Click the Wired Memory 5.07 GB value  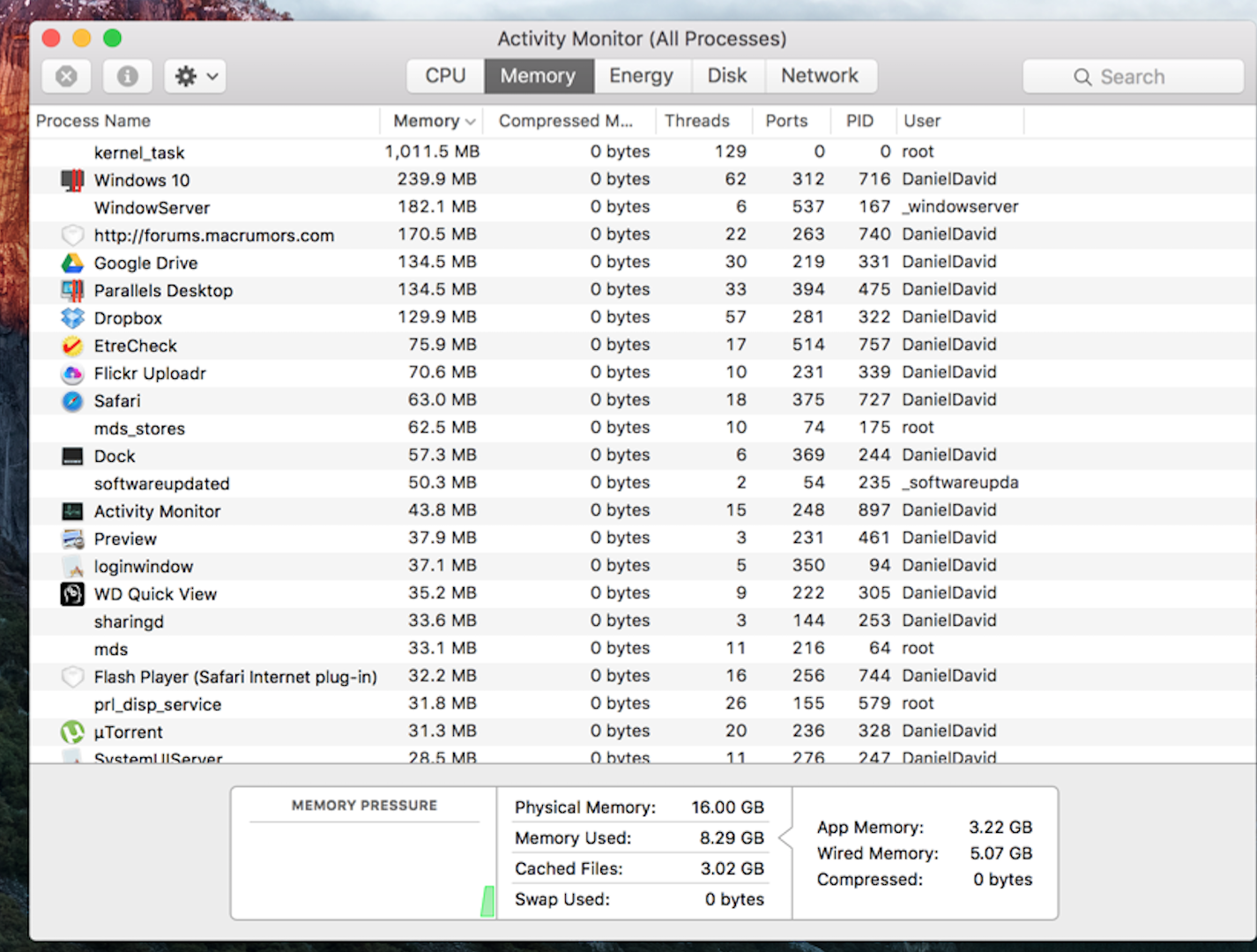point(1000,853)
